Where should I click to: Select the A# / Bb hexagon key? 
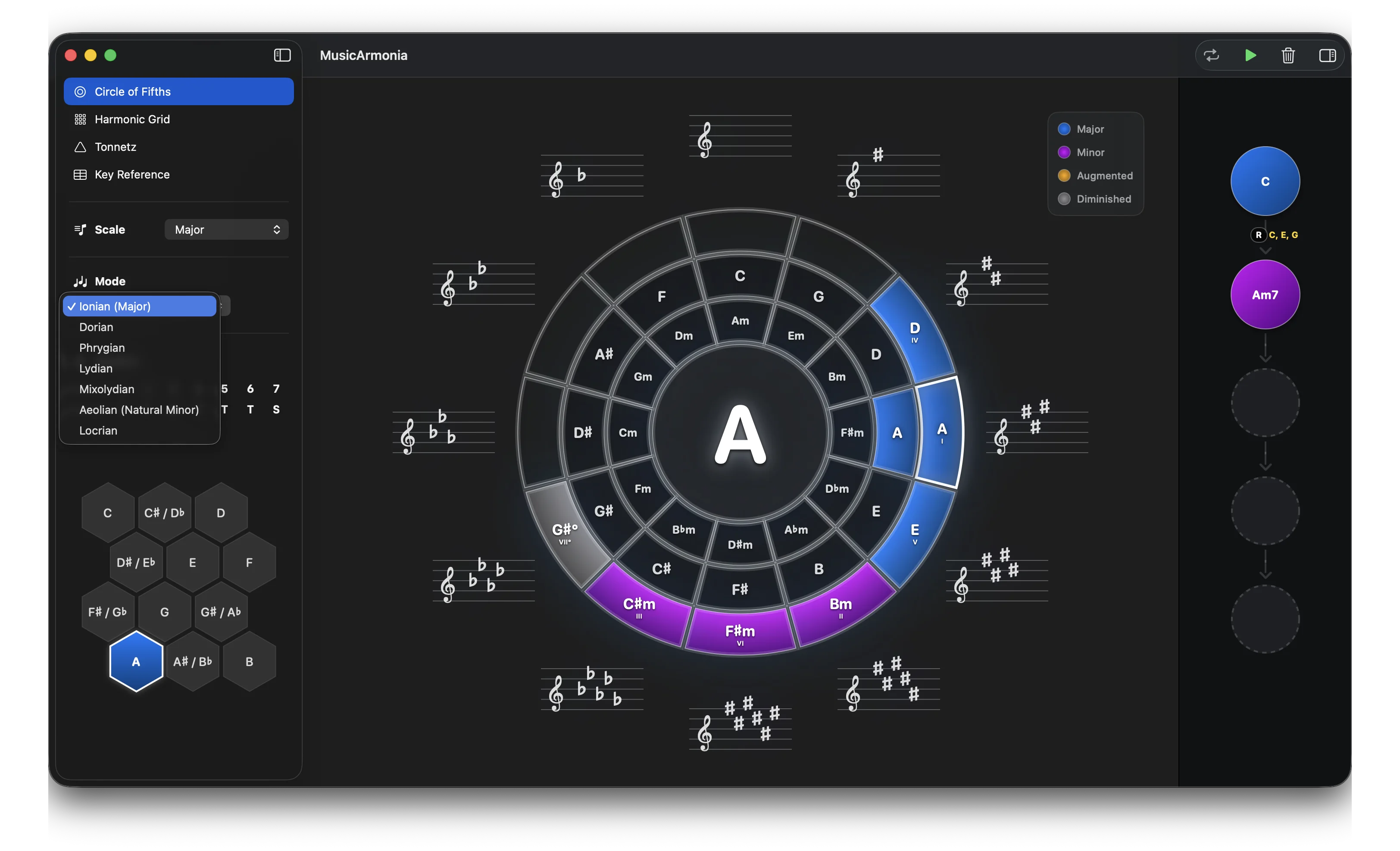point(193,661)
